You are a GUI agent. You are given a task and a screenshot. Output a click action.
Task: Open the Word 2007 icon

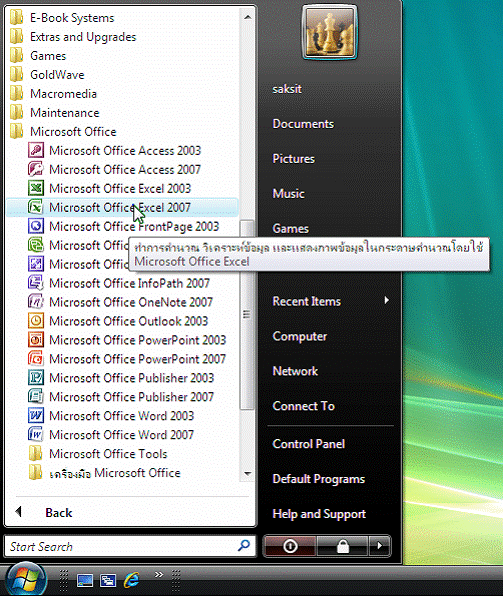(36, 434)
